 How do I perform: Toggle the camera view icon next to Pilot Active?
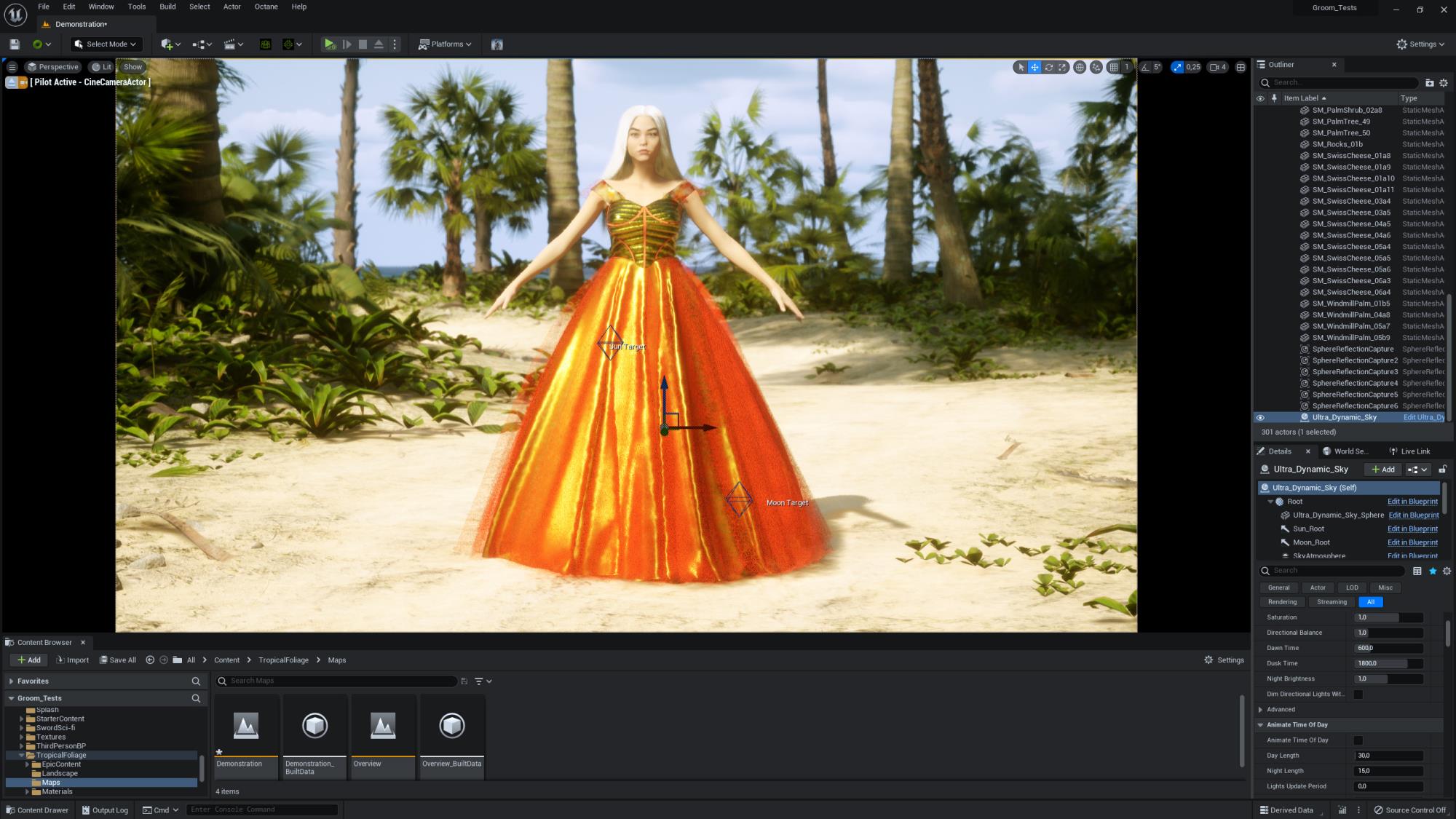tap(23, 82)
